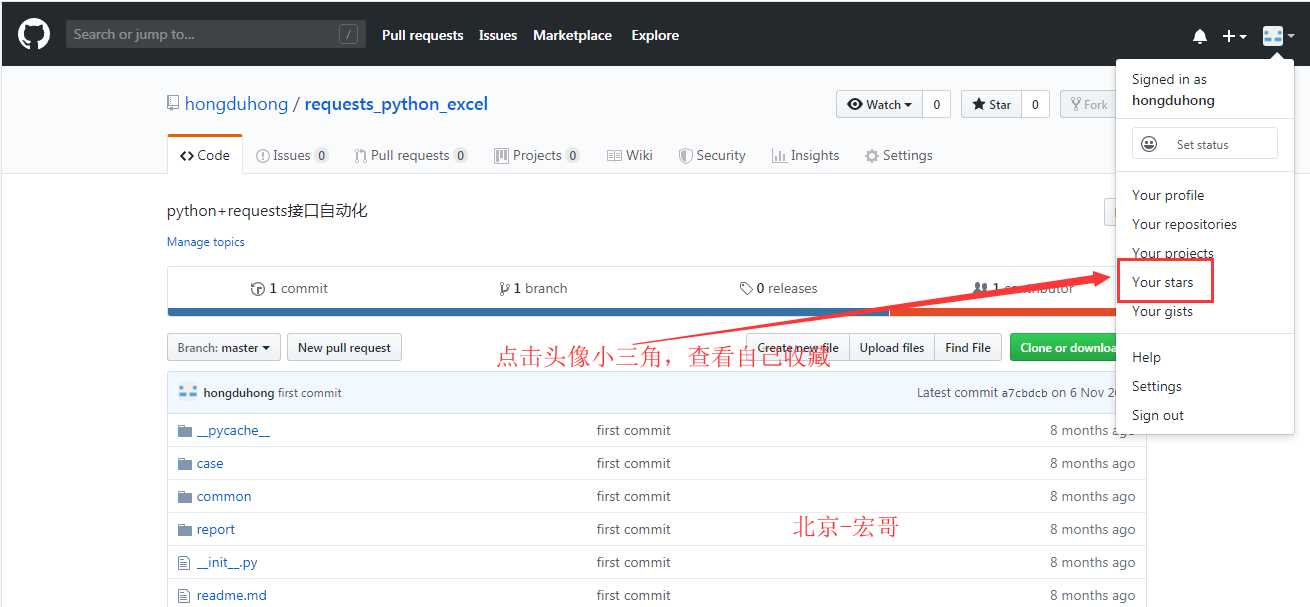Select Your repositories from the user menu

pyautogui.click(x=1184, y=224)
